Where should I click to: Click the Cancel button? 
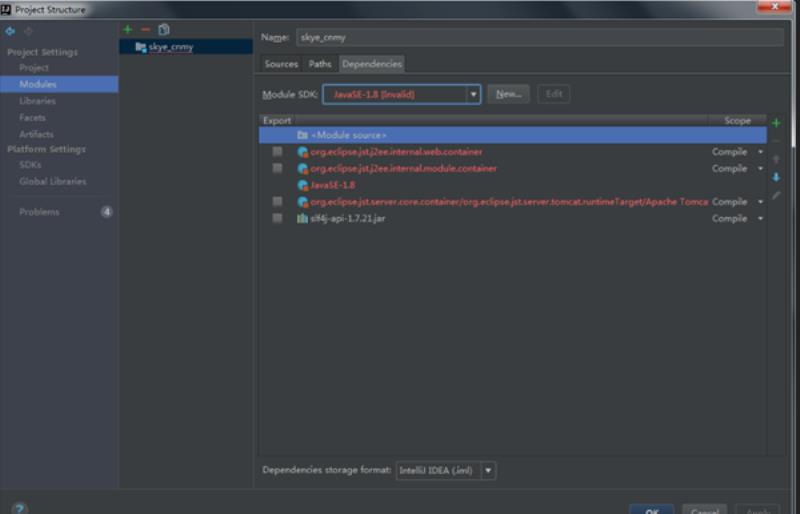pyautogui.click(x=705, y=509)
